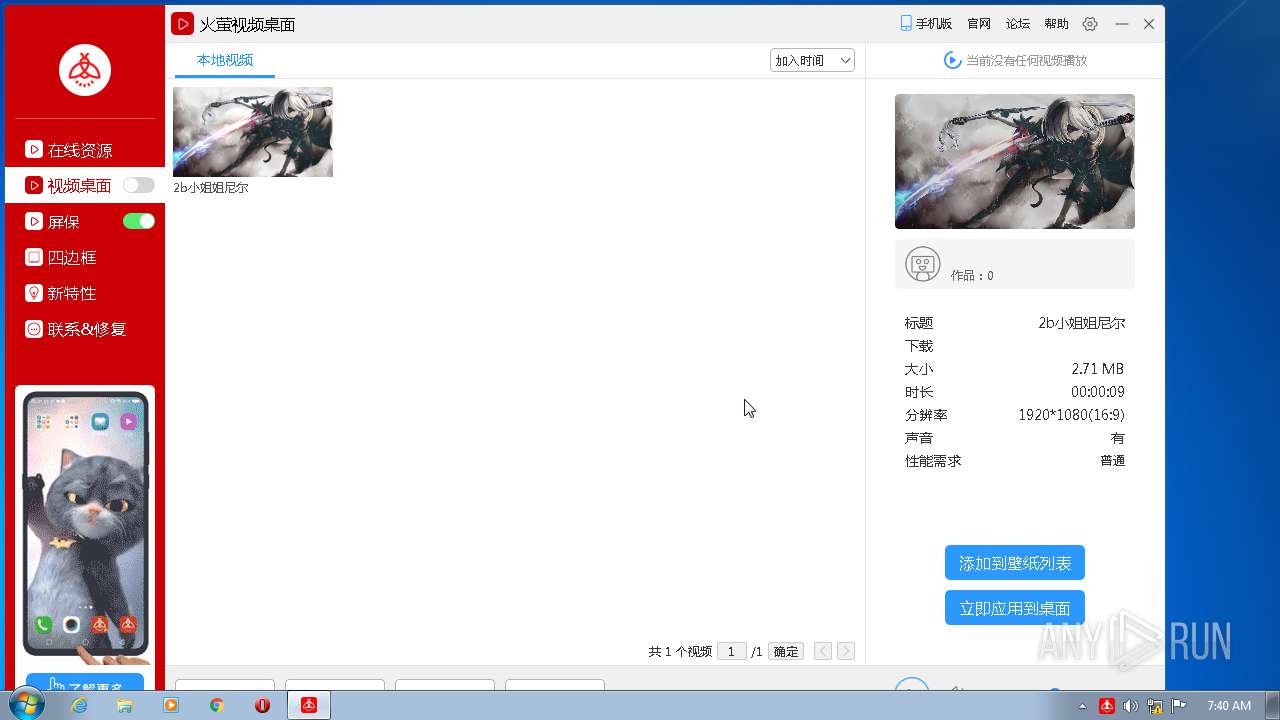1280x720 pixels.
Task: Click the 性能需求 普通 value
Action: click(1112, 461)
